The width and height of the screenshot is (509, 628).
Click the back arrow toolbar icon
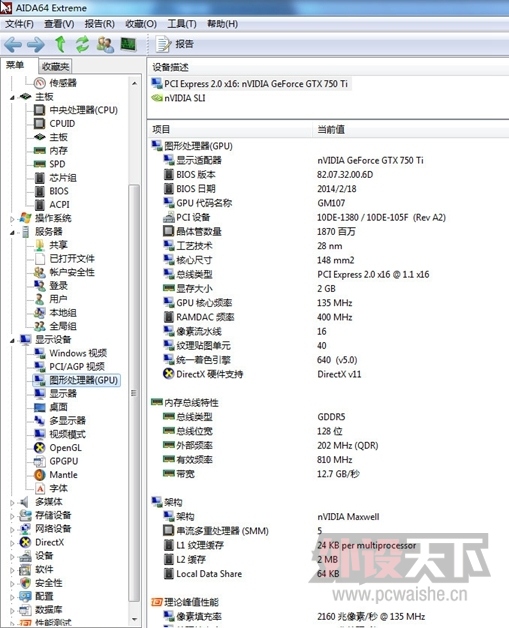pyautogui.click(x=13, y=44)
